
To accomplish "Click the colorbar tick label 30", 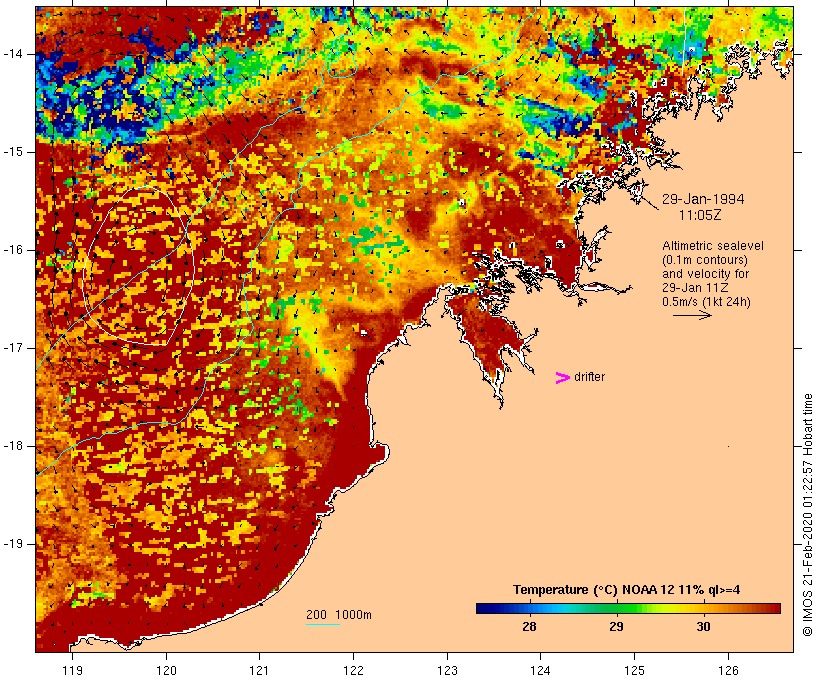I will pyautogui.click(x=703, y=626).
